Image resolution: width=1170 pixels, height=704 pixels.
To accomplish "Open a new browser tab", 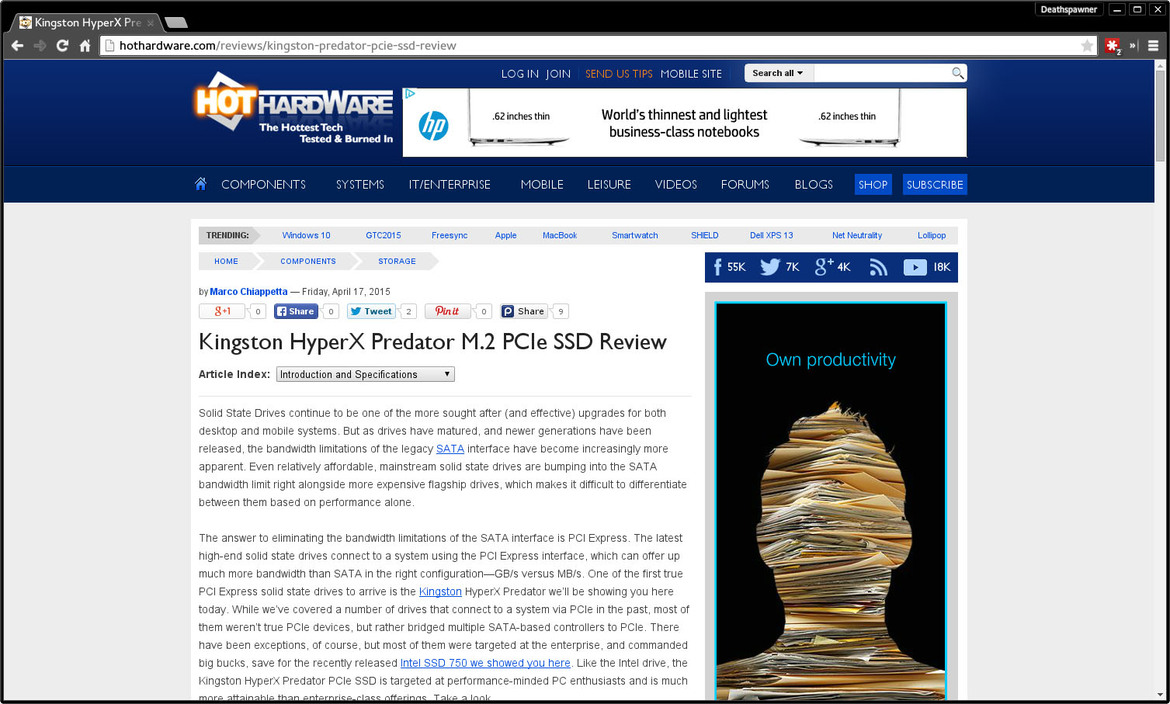I will 175,23.
